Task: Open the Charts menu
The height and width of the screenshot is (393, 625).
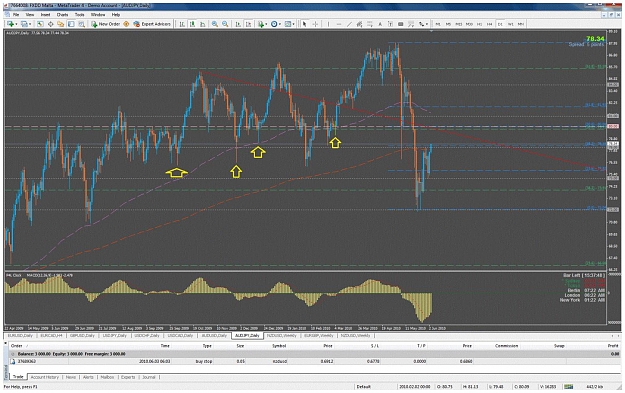Action: (x=63, y=15)
